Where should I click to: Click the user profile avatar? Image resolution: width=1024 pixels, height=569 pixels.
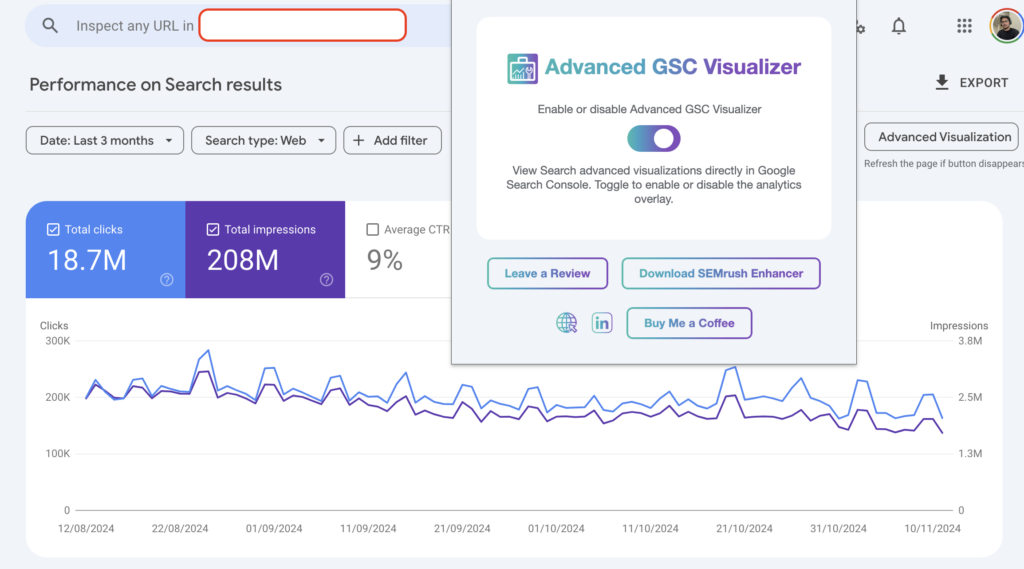tap(1005, 27)
